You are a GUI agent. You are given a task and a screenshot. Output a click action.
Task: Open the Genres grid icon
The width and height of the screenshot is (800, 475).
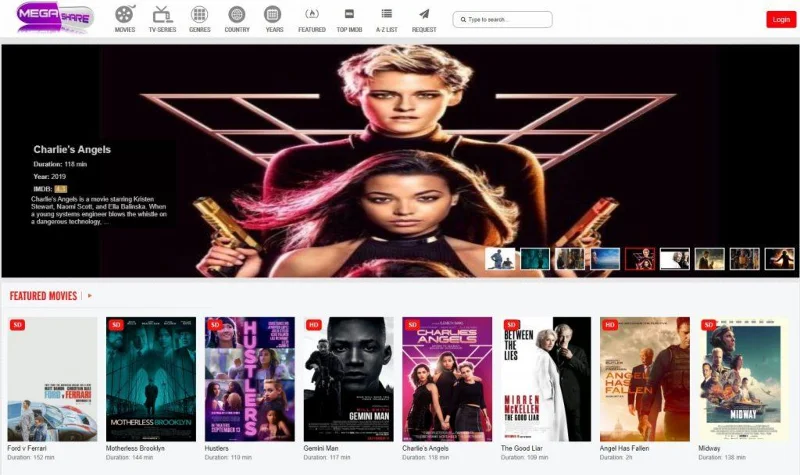199,14
